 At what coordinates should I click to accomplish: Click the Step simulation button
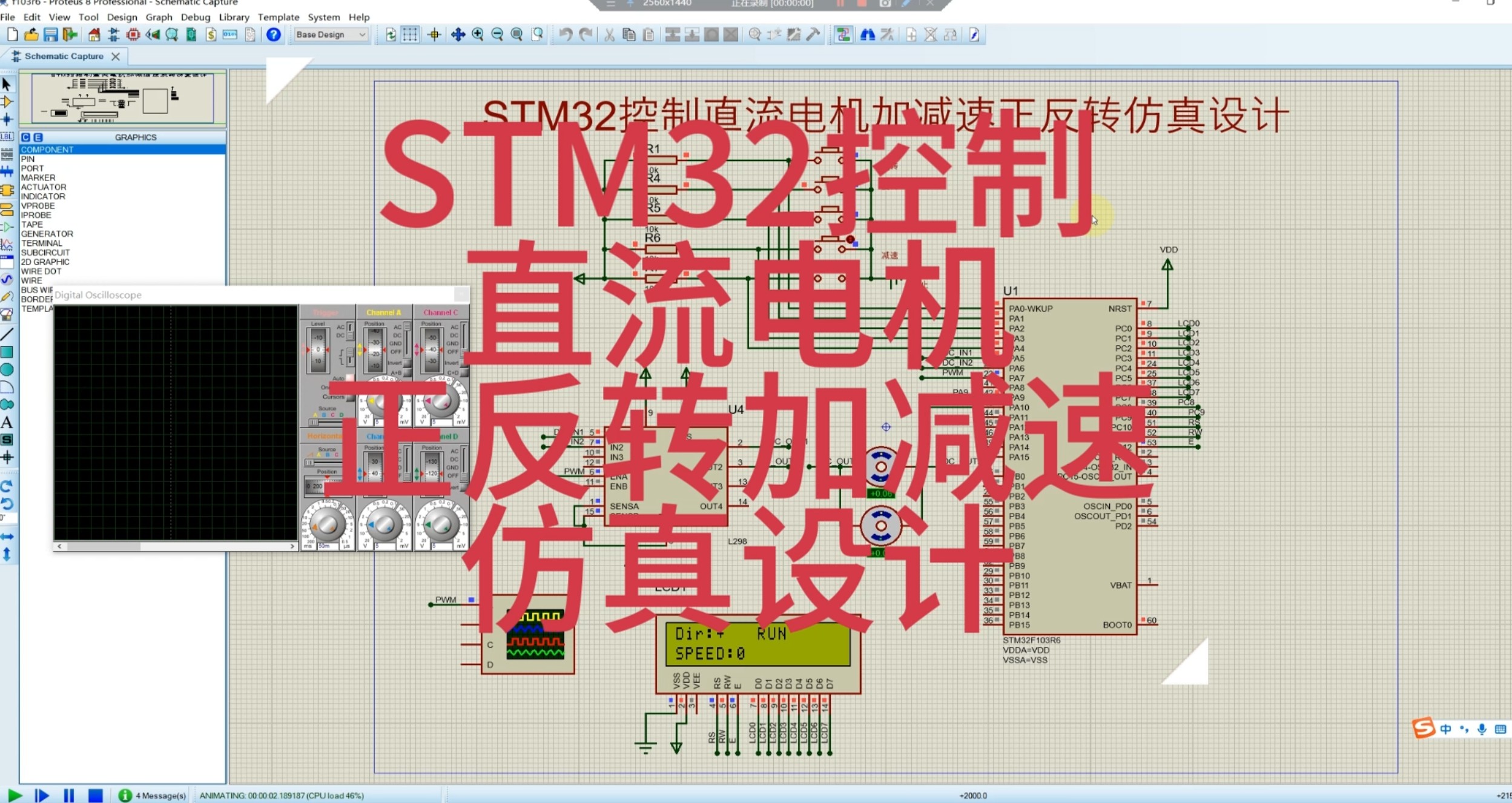click(x=42, y=795)
